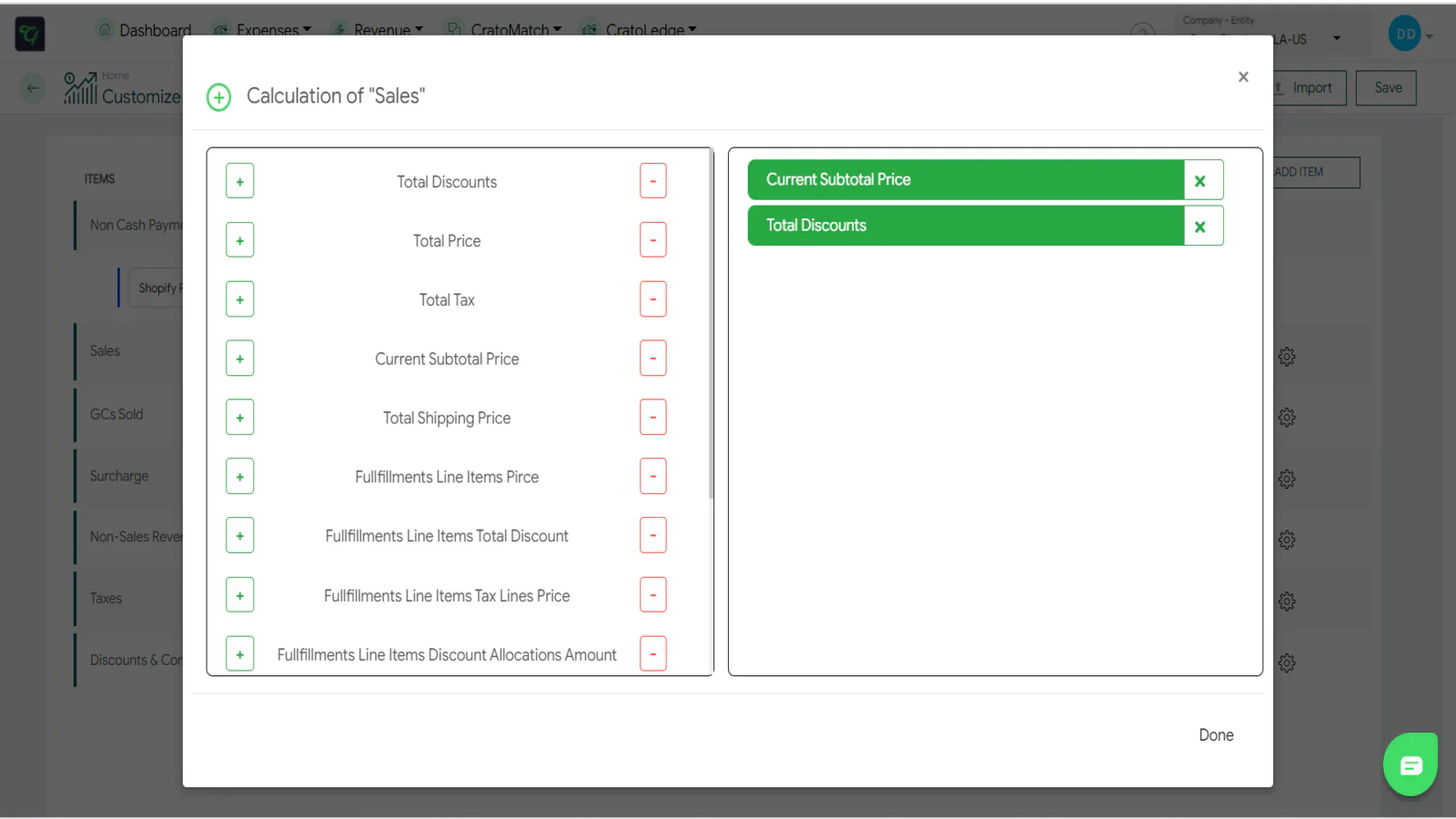Click the Save button
The image size is (1456, 819).
point(1386,88)
